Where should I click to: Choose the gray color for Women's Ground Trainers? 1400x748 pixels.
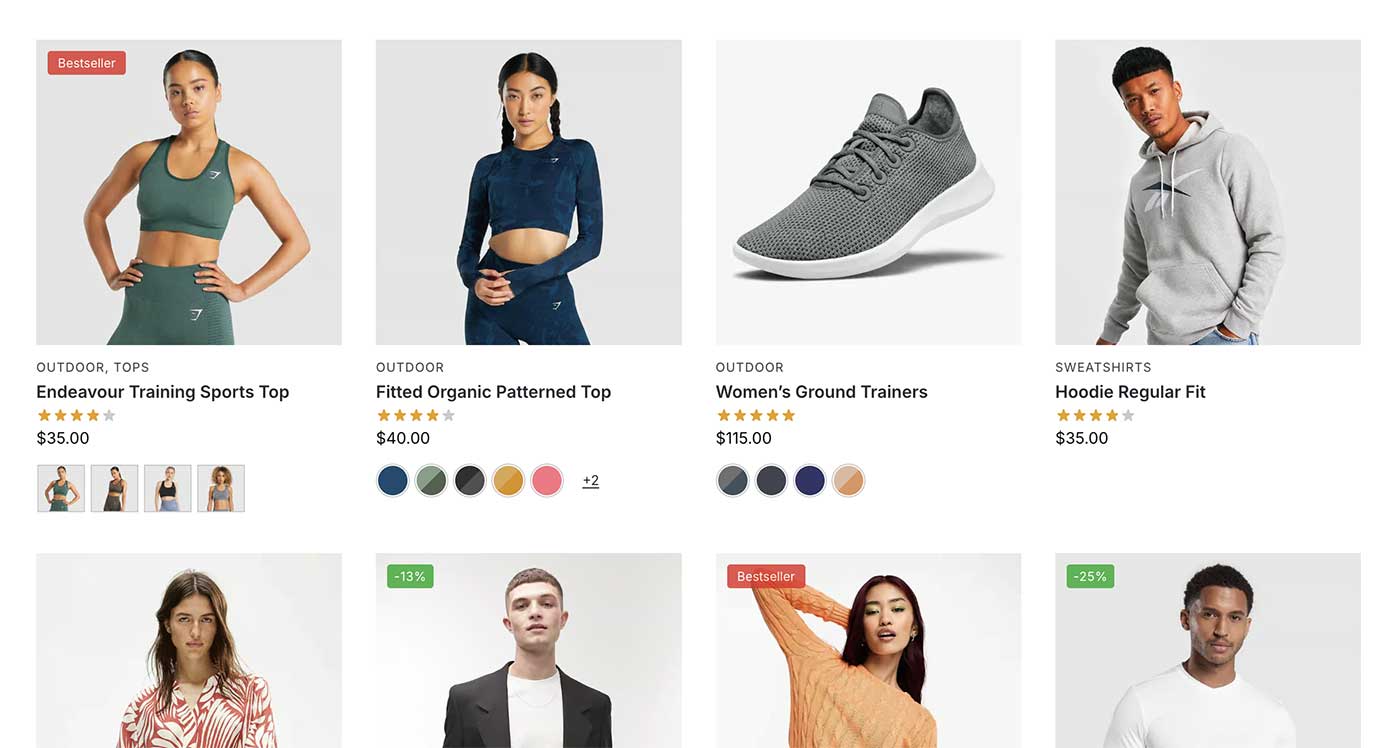click(732, 480)
